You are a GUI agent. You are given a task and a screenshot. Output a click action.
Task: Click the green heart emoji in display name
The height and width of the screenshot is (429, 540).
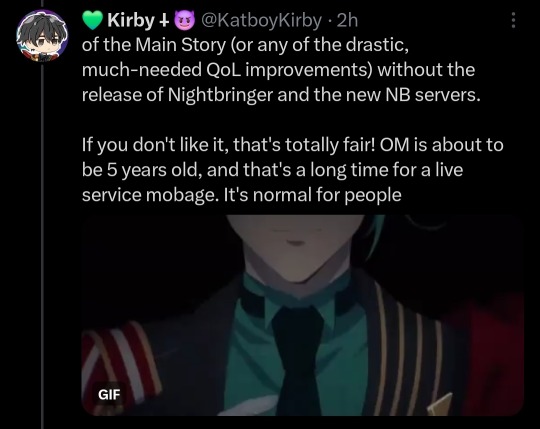[x=93, y=20]
